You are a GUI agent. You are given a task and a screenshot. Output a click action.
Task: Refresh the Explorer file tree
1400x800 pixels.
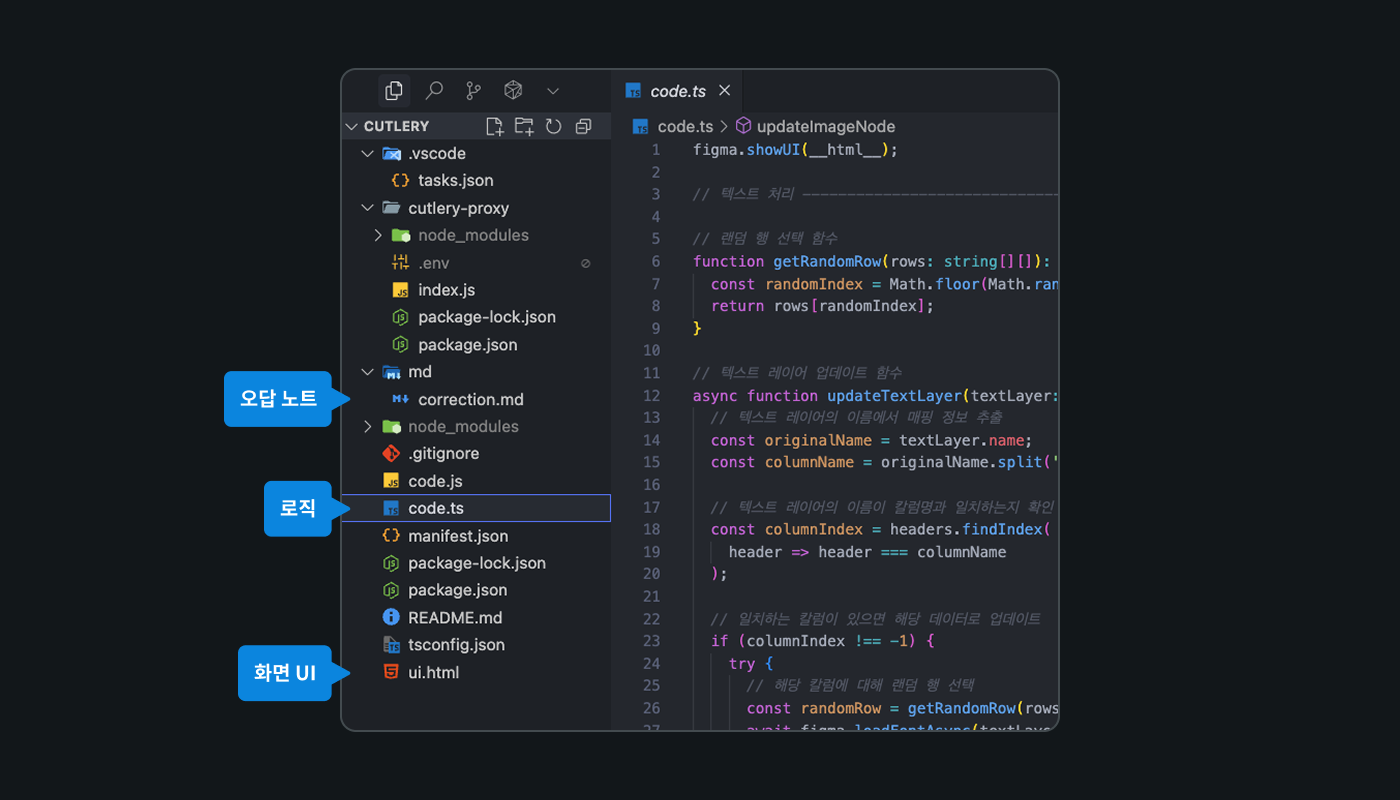coord(553,126)
